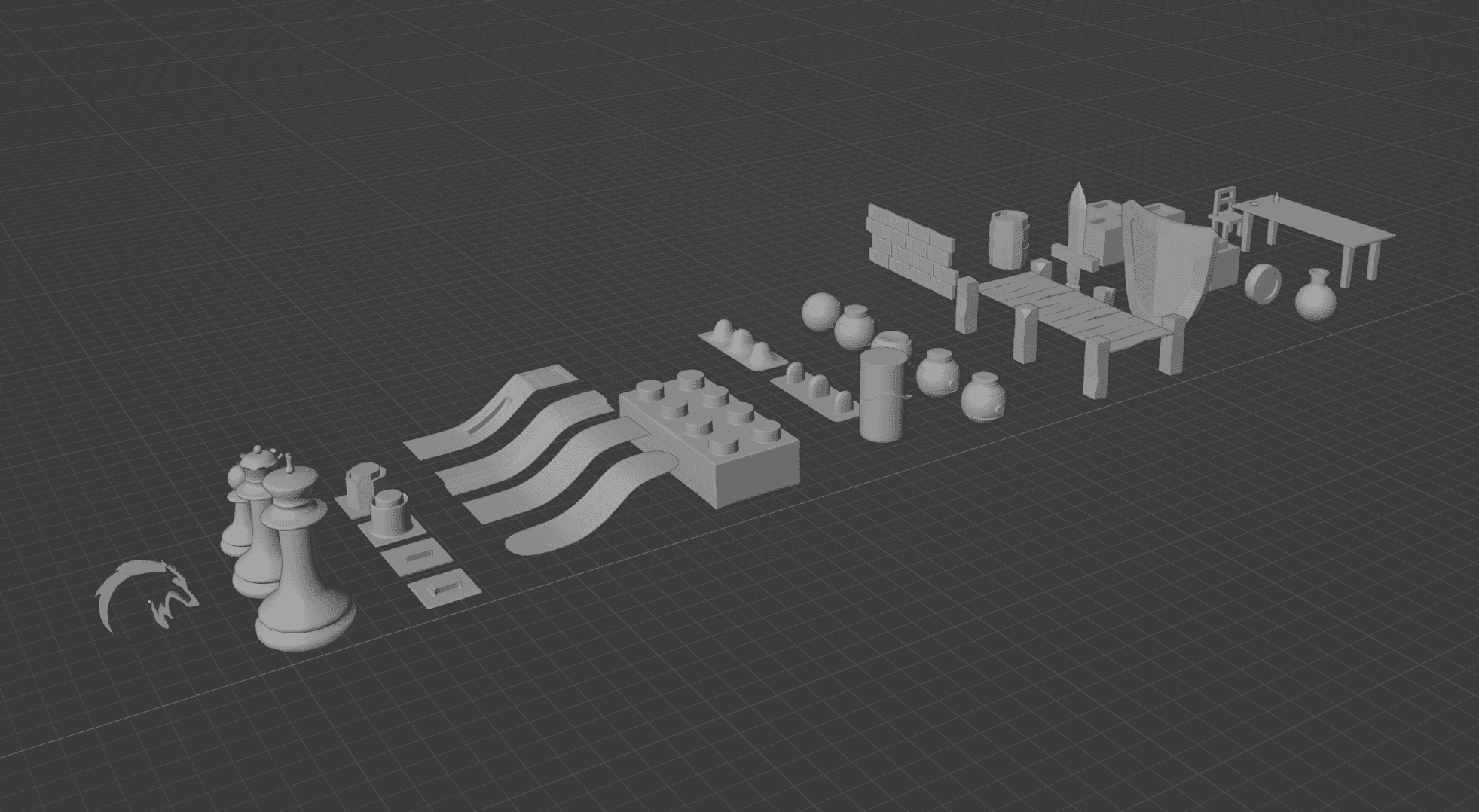Select the tall cracked cylinder object
The width and height of the screenshot is (1479, 812).
coord(882,395)
